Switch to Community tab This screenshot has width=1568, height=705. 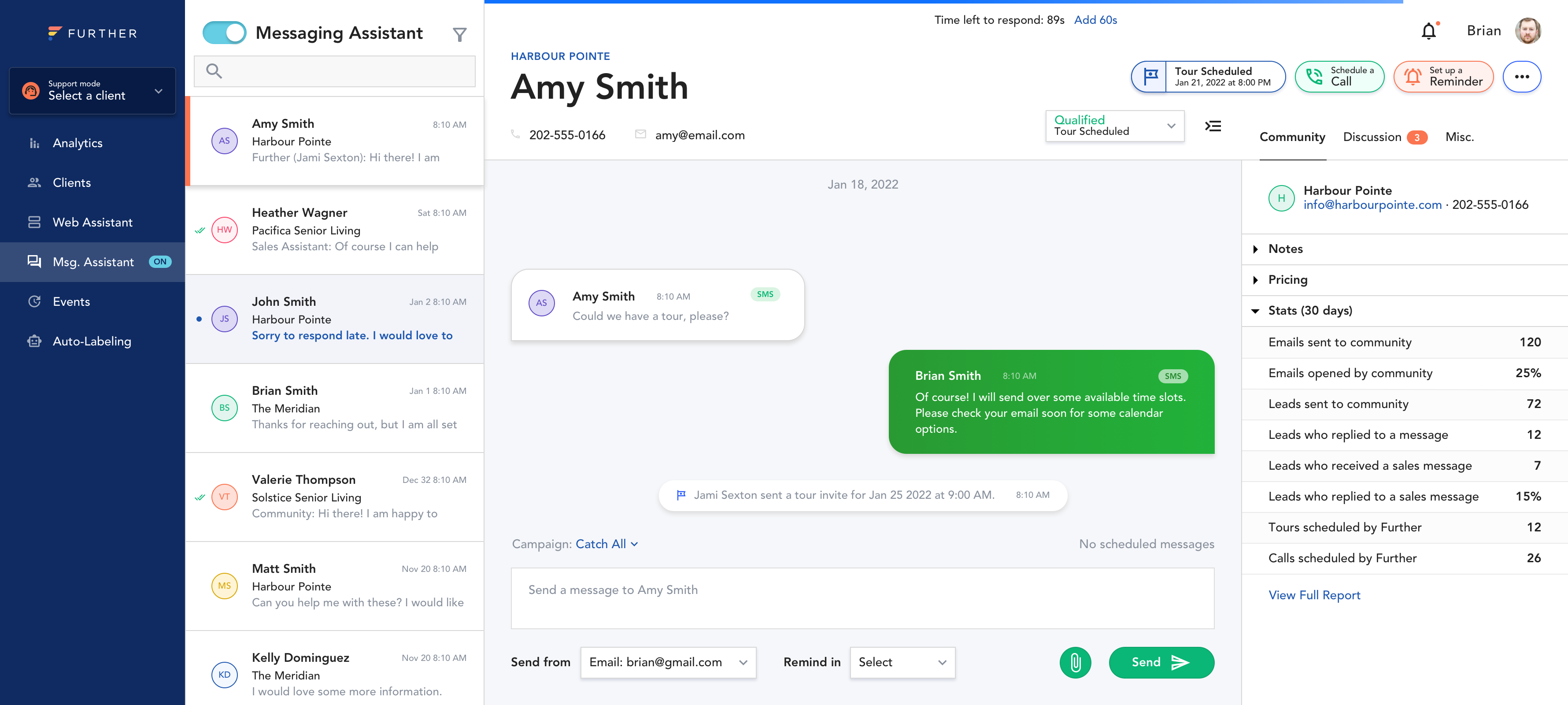point(1292,137)
